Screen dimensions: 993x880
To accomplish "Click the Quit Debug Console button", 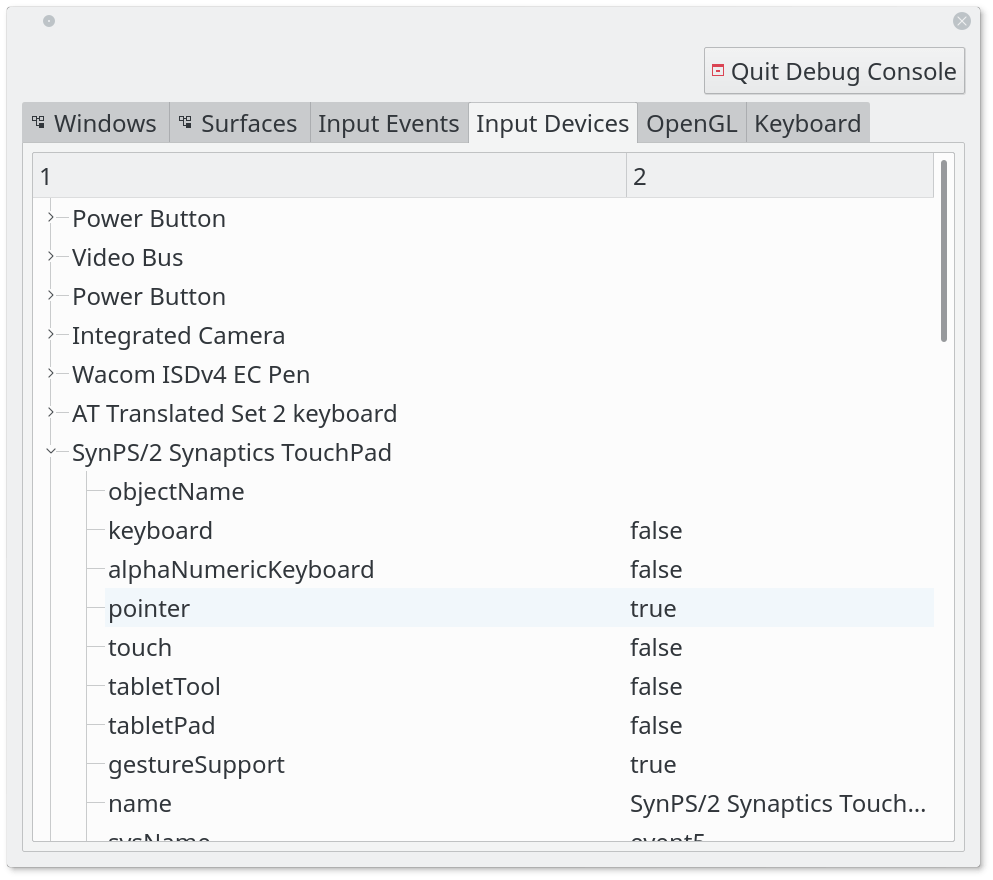I will [834, 71].
